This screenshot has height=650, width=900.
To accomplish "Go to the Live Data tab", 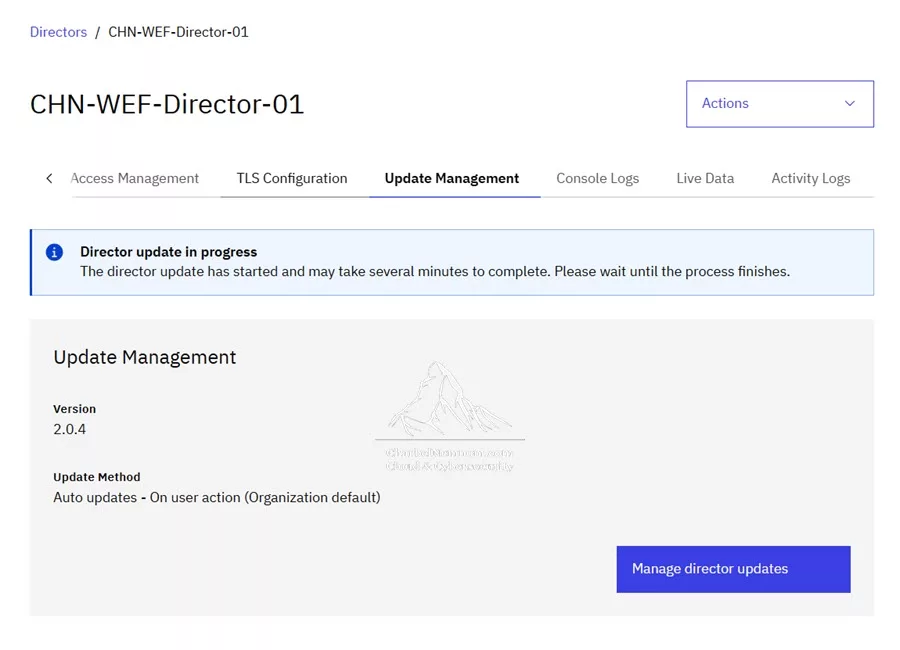I will click(705, 179).
